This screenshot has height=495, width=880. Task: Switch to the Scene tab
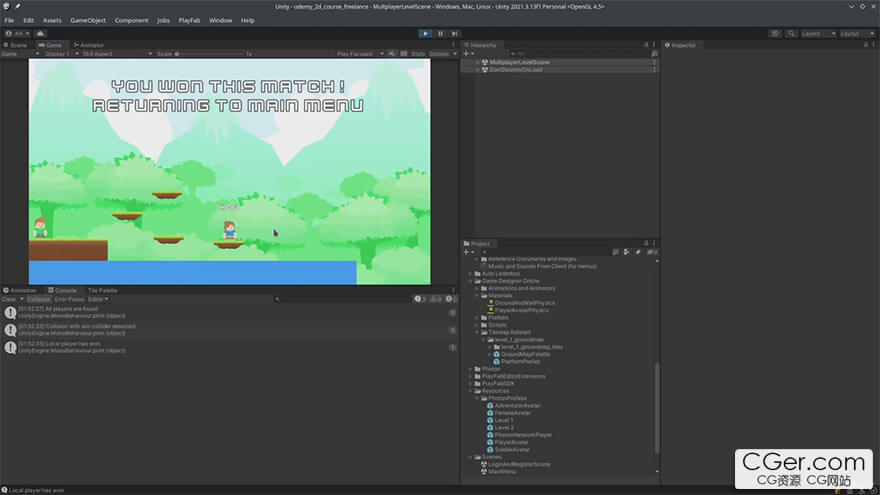click(x=16, y=45)
